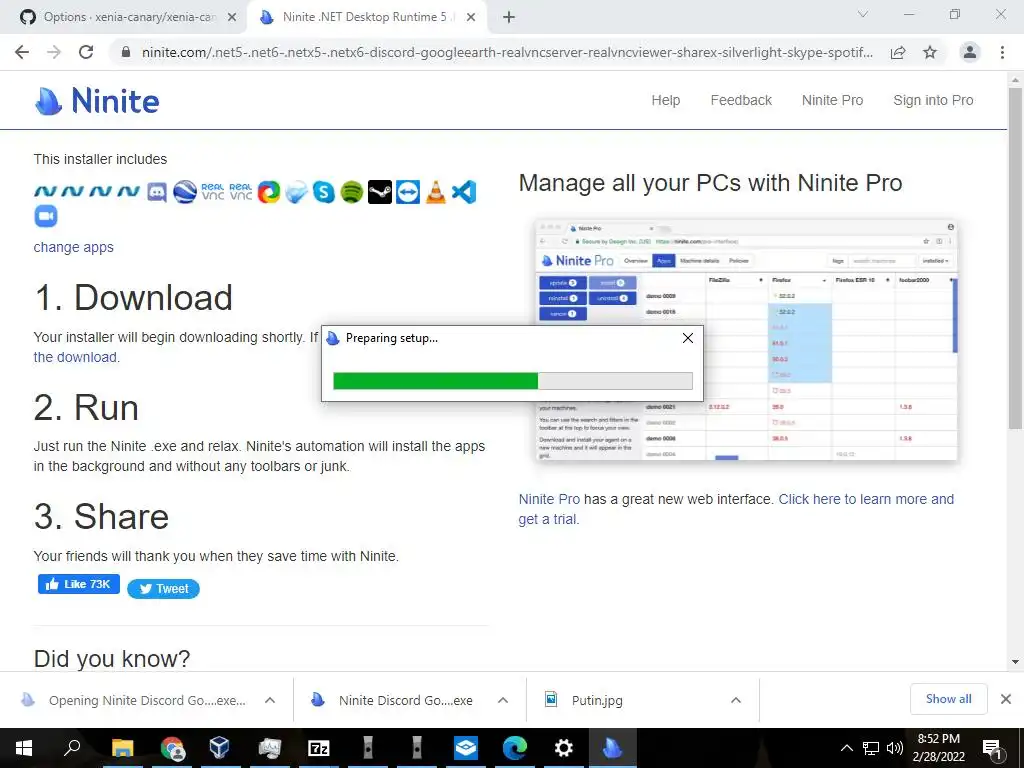
Task: Expand options for Ninite Discord Go....exe download
Action: coord(503,700)
